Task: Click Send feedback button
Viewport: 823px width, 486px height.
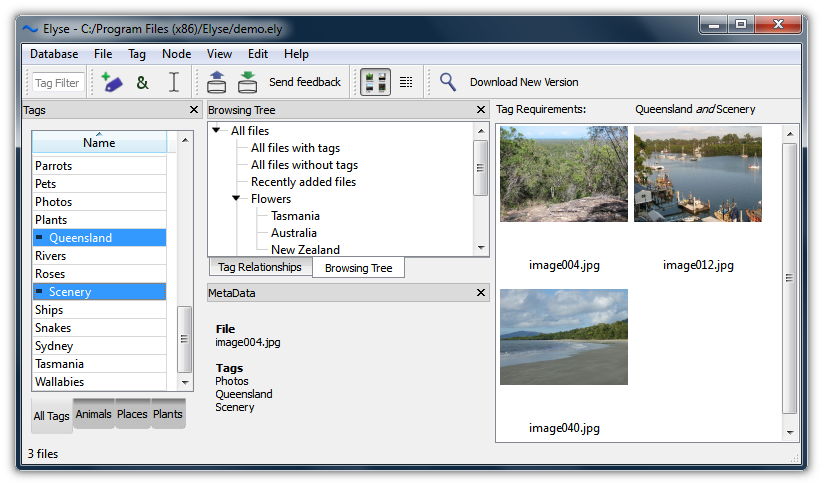Action: [305, 82]
